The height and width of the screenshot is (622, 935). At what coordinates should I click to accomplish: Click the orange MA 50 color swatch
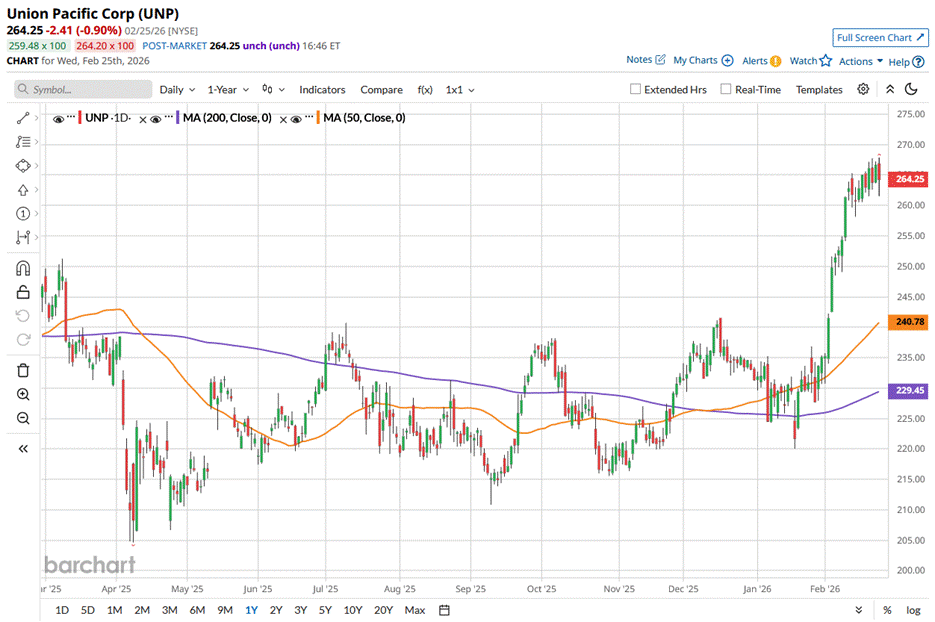coord(319,118)
